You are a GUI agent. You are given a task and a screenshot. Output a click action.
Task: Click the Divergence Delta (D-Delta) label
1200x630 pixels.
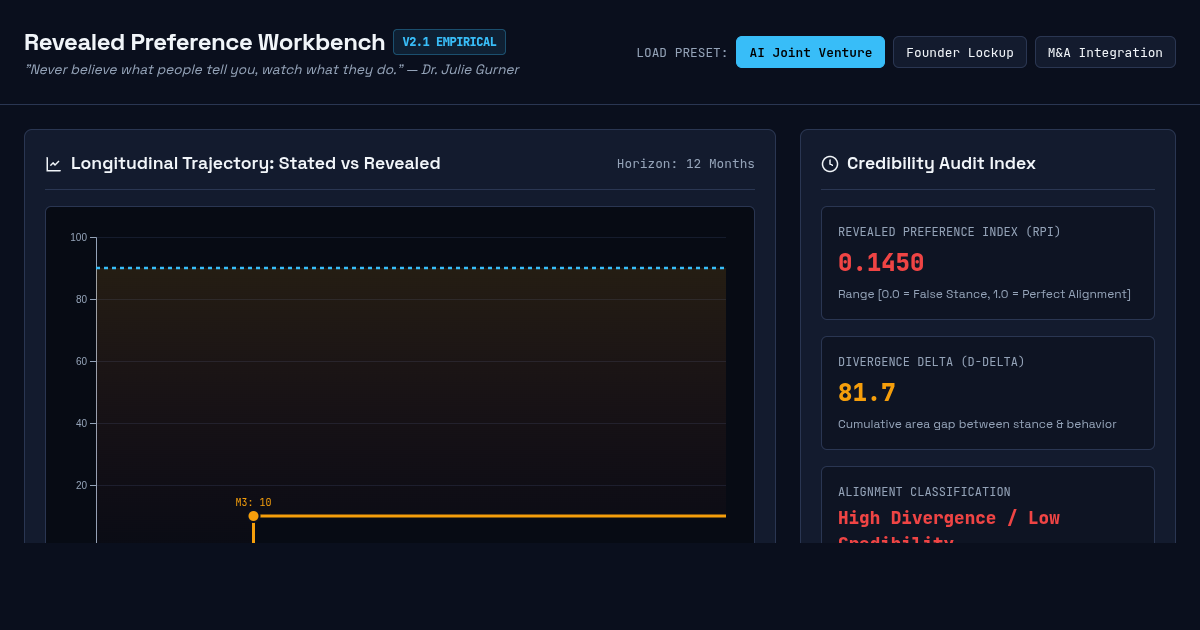click(931, 362)
